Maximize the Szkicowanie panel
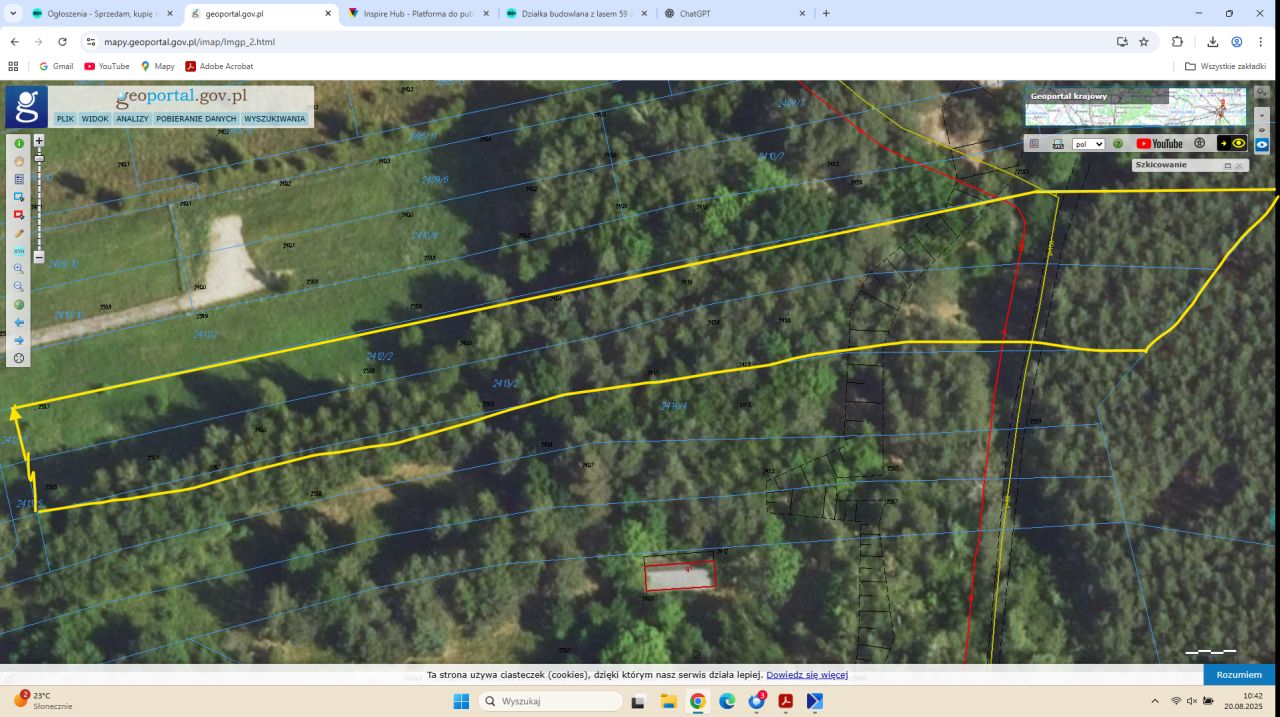This screenshot has height=717, width=1280. [x=1227, y=166]
